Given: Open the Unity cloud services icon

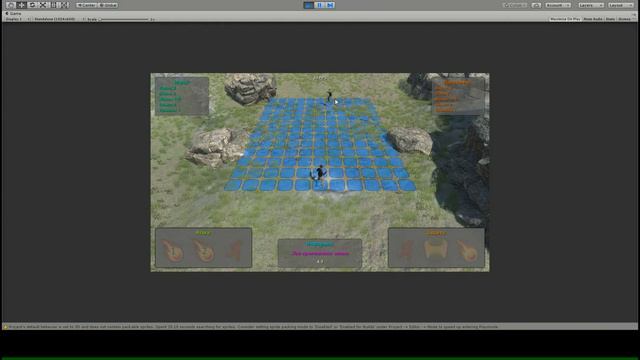Looking at the screenshot, I should click(536, 5).
